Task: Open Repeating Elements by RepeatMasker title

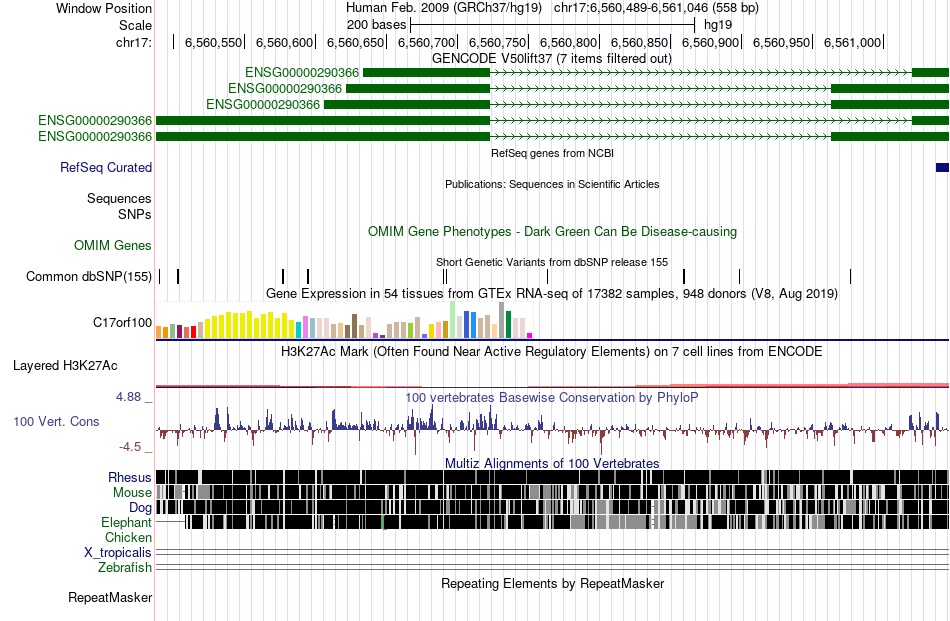Action: [553, 584]
